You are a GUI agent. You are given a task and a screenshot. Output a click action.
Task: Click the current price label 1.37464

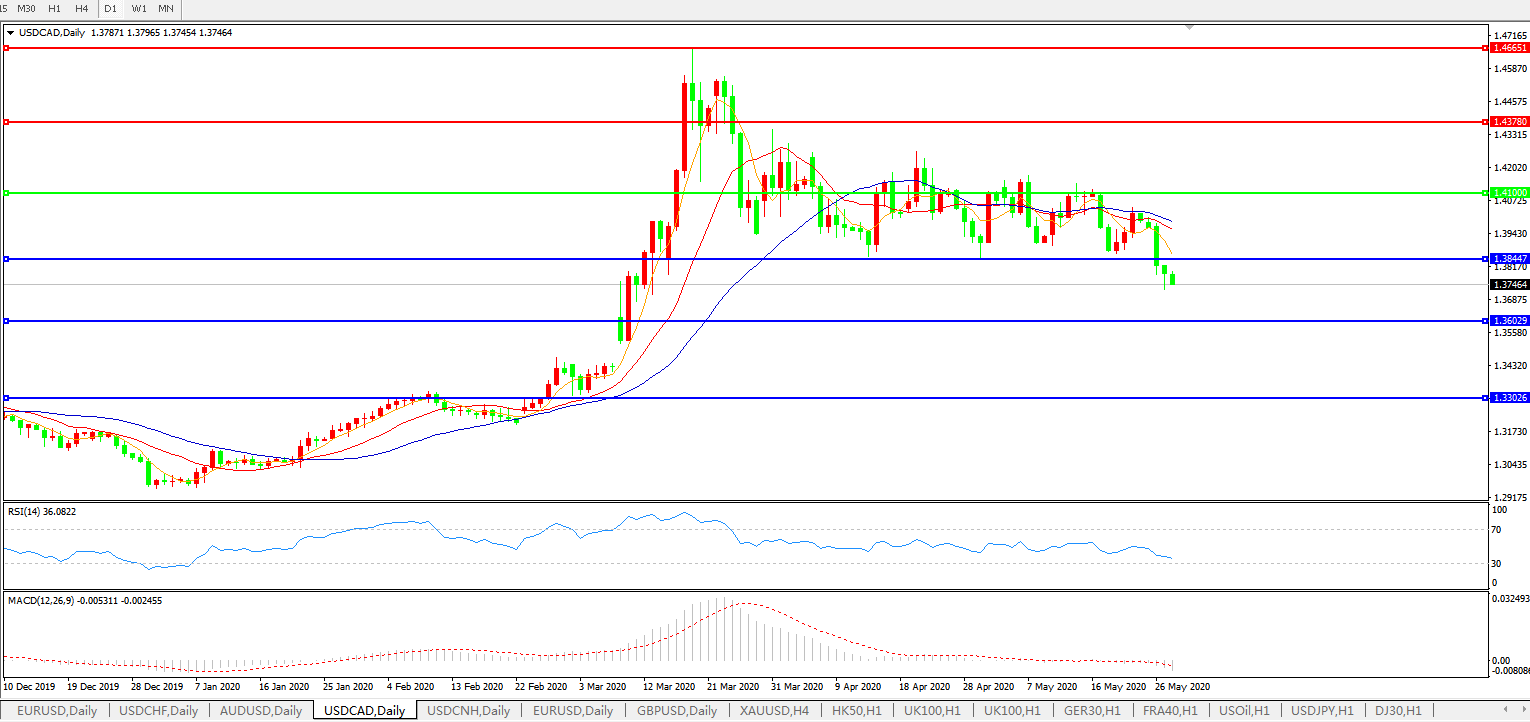click(1507, 285)
